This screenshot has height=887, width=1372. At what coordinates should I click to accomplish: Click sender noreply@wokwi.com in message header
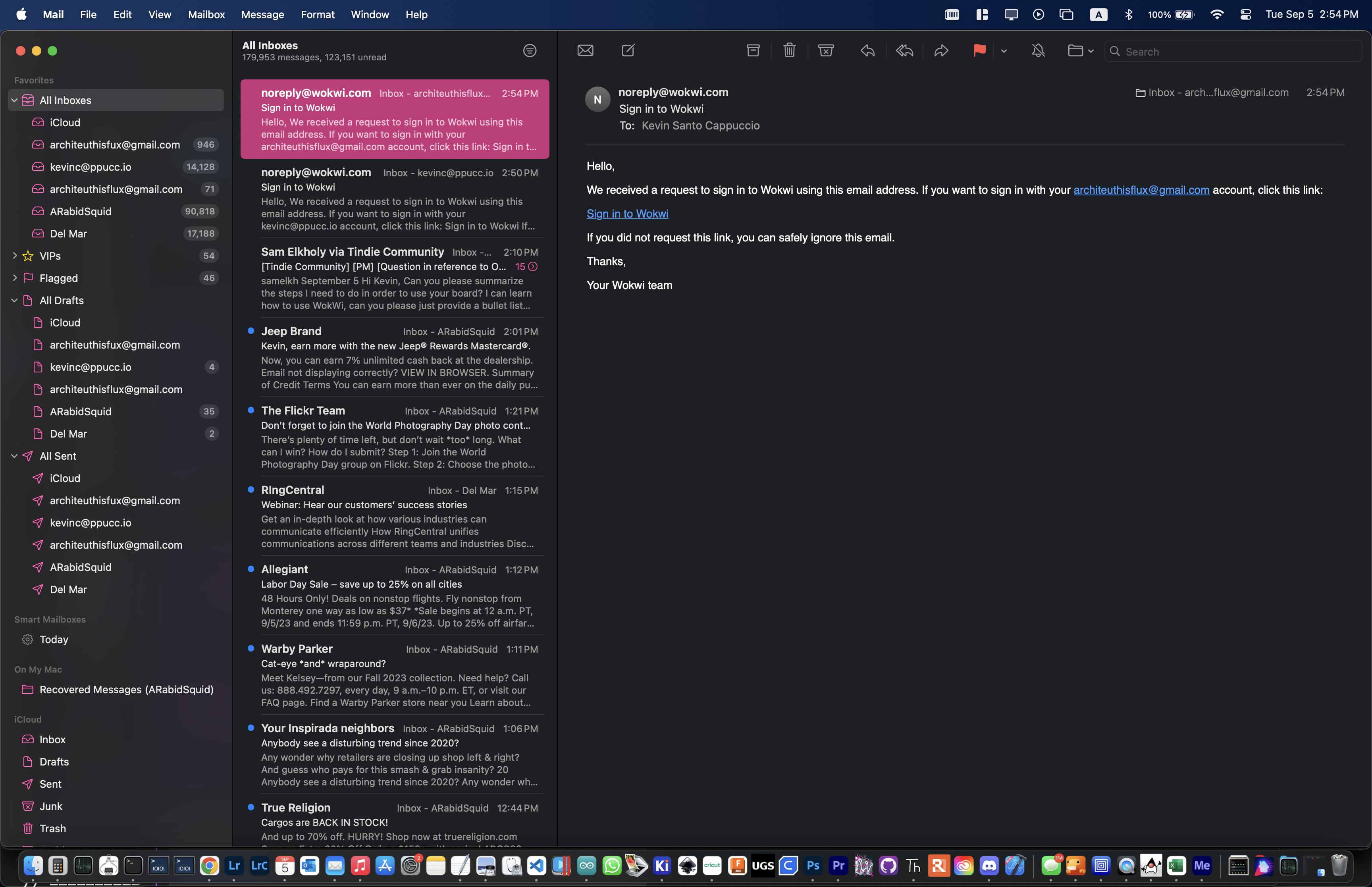tap(673, 92)
